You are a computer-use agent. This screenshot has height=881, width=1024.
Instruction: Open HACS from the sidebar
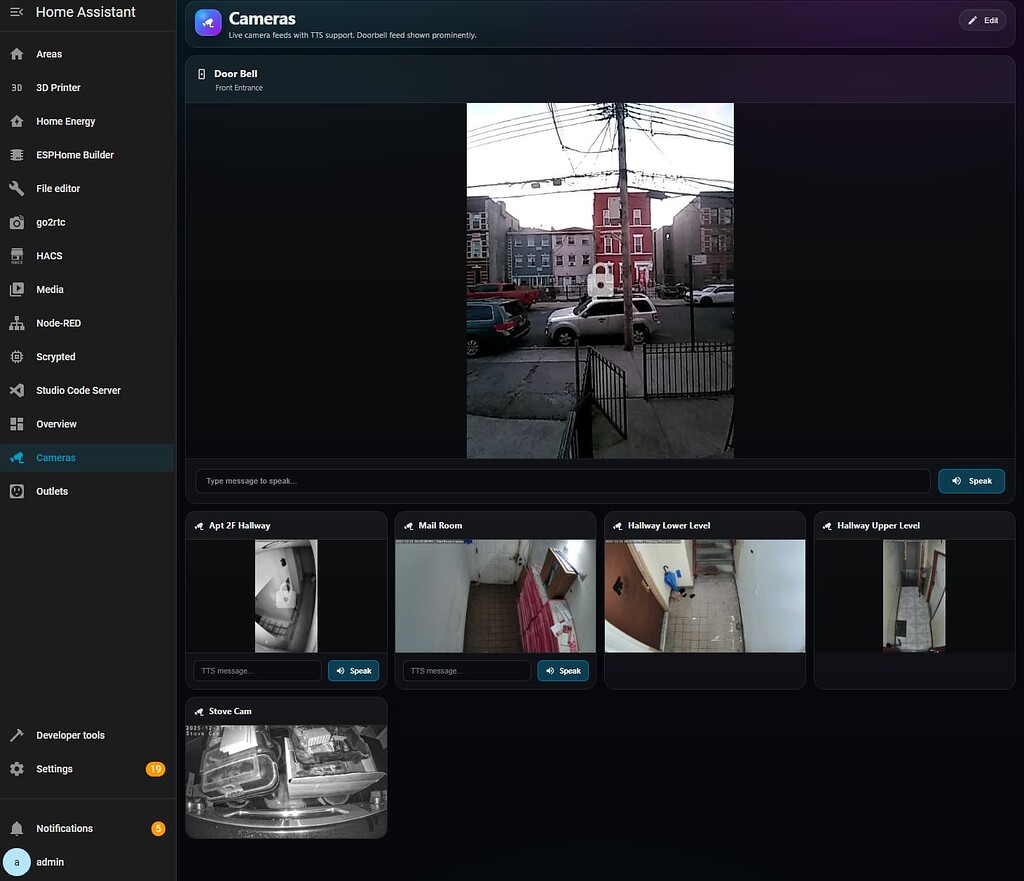50,255
